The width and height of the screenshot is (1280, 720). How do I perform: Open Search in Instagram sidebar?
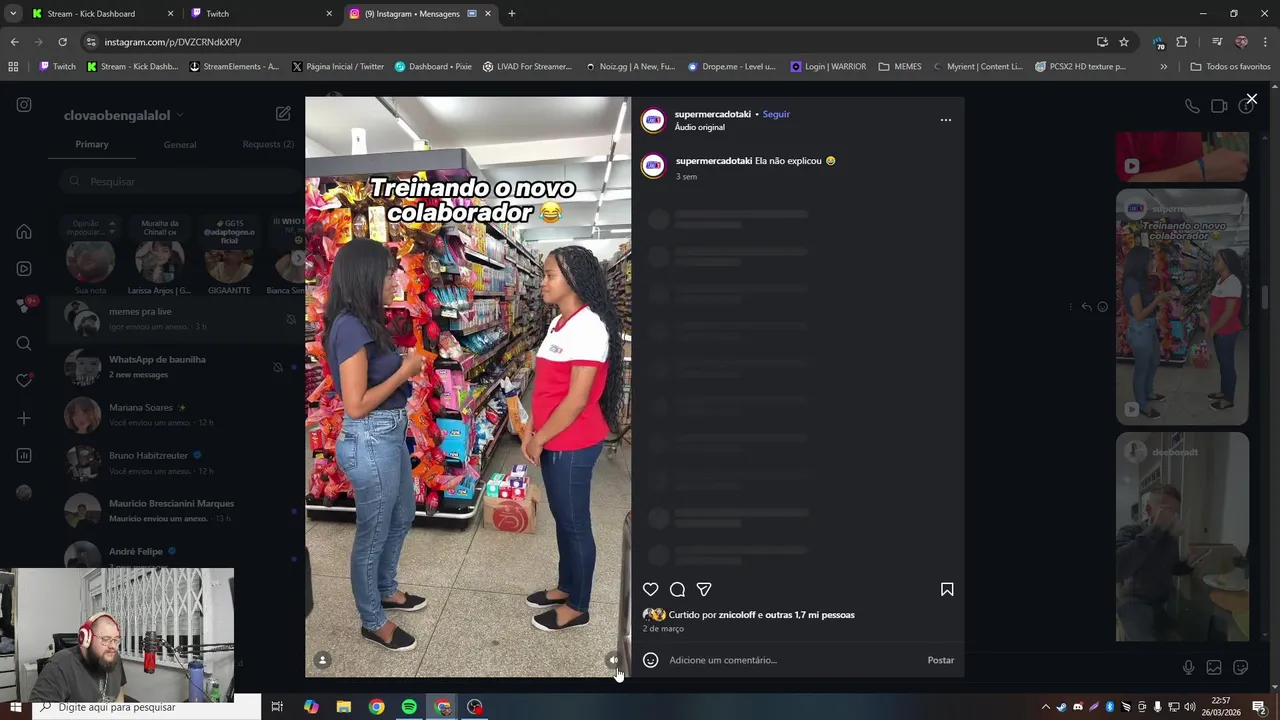[x=24, y=344]
